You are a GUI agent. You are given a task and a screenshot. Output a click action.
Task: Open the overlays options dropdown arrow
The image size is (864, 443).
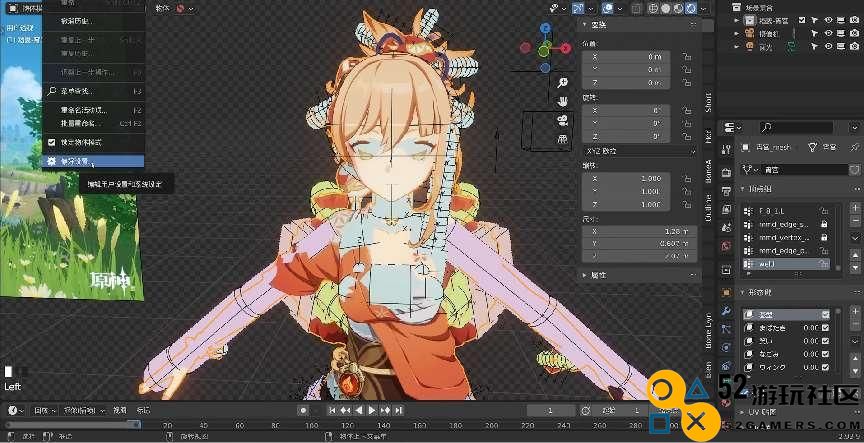click(618, 8)
